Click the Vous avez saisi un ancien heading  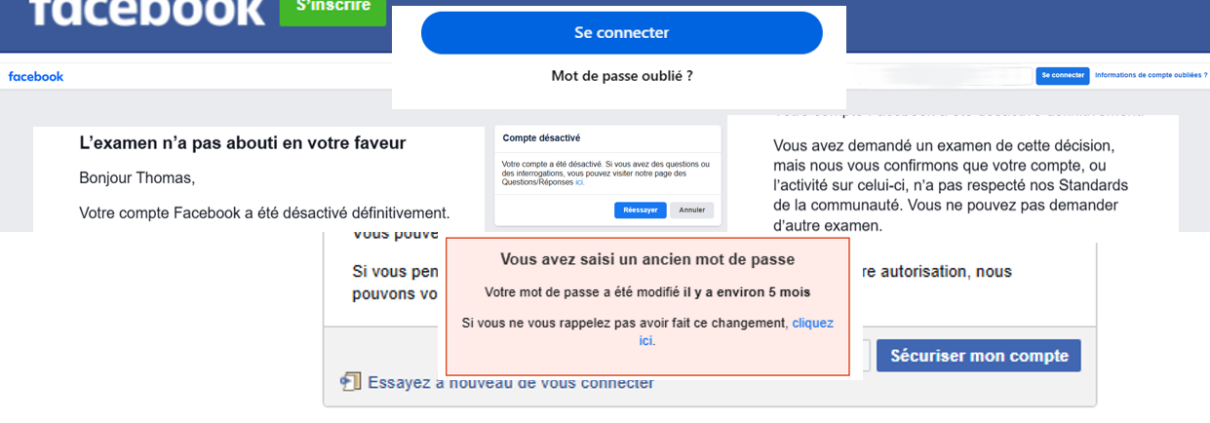coord(647,259)
